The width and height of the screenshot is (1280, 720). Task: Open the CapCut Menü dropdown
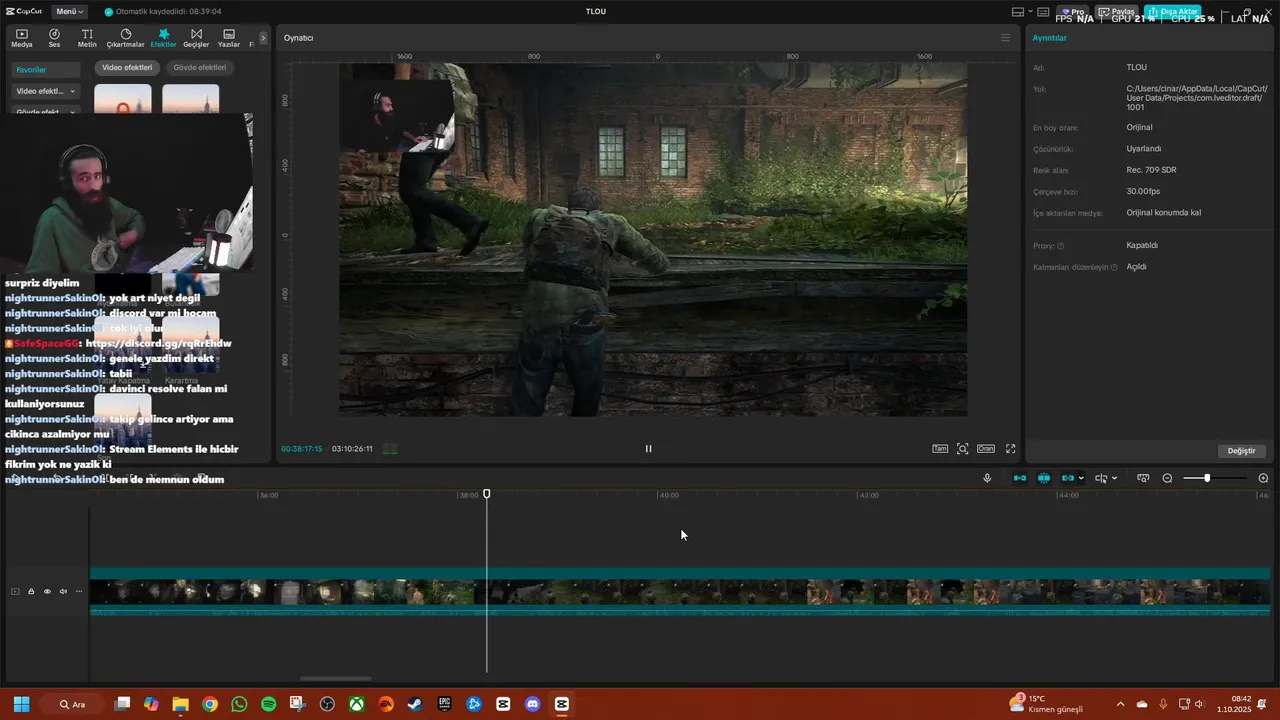pos(69,11)
